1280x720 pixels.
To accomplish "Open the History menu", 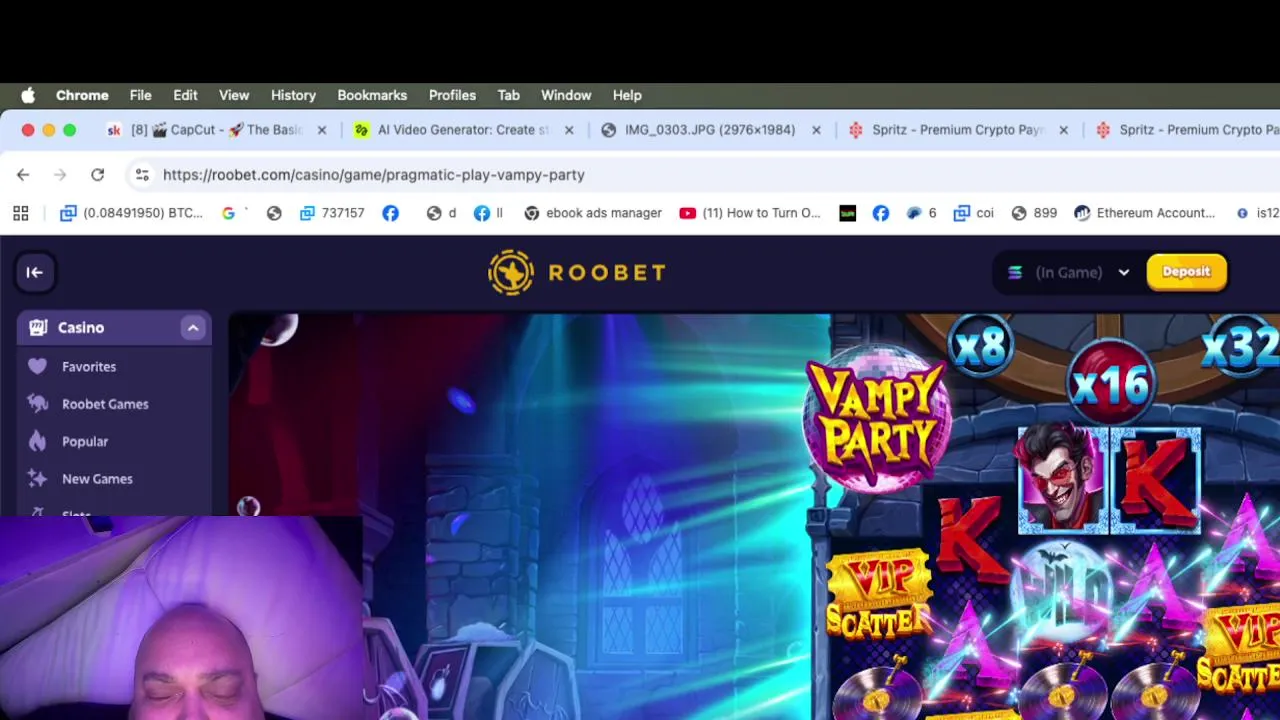I will pyautogui.click(x=293, y=95).
